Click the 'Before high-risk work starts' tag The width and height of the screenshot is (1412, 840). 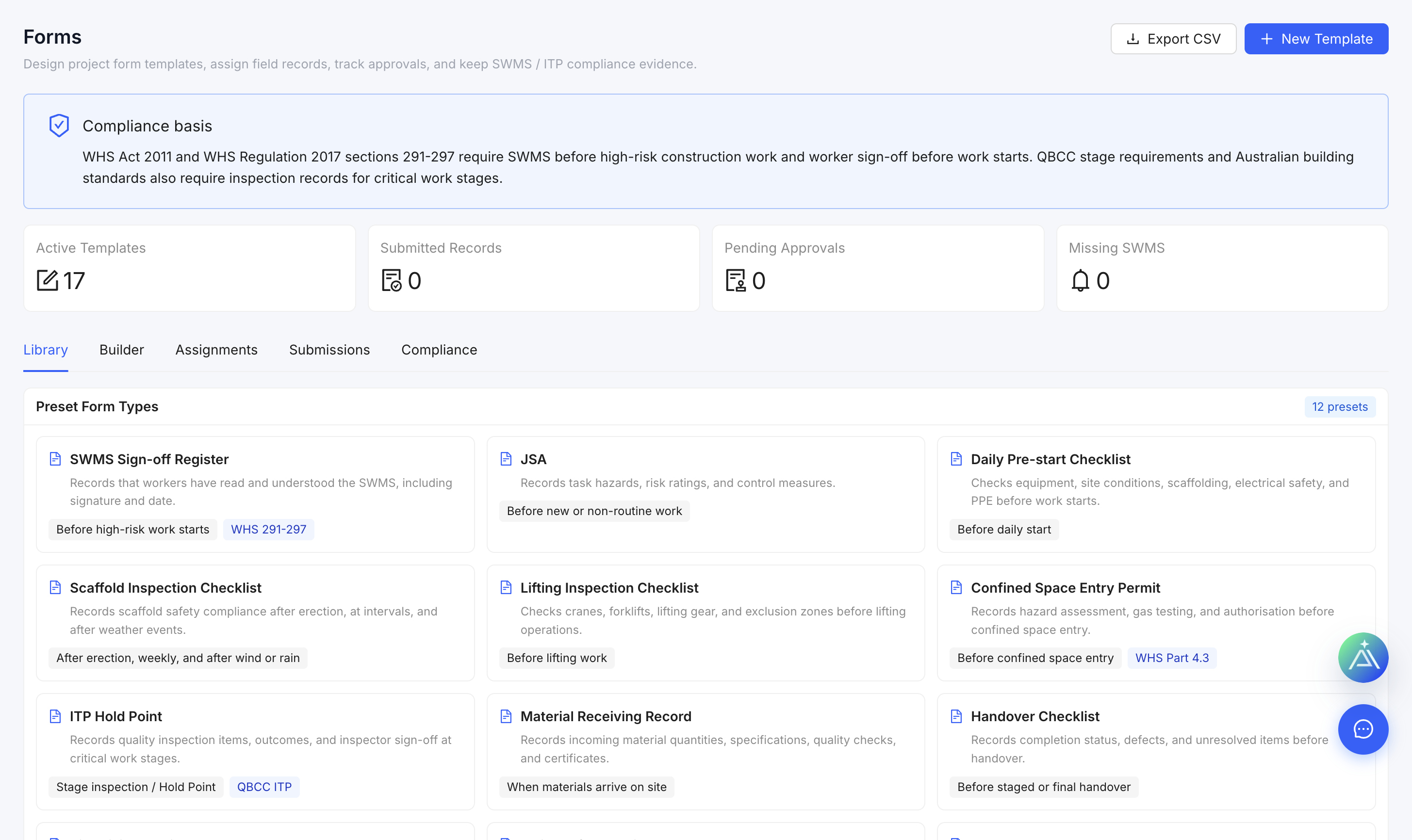coord(132,529)
